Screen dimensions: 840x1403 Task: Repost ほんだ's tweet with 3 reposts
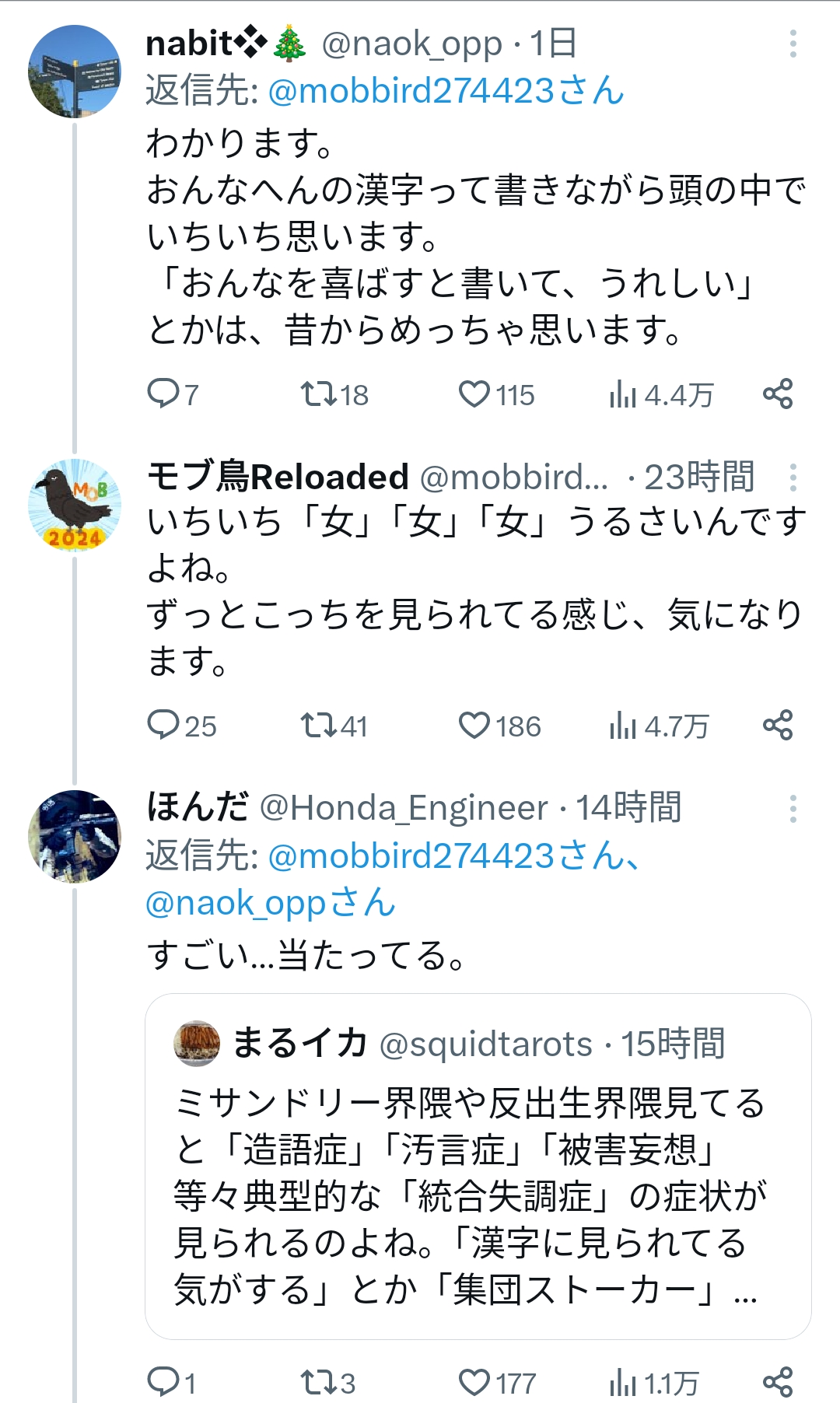point(327,1383)
